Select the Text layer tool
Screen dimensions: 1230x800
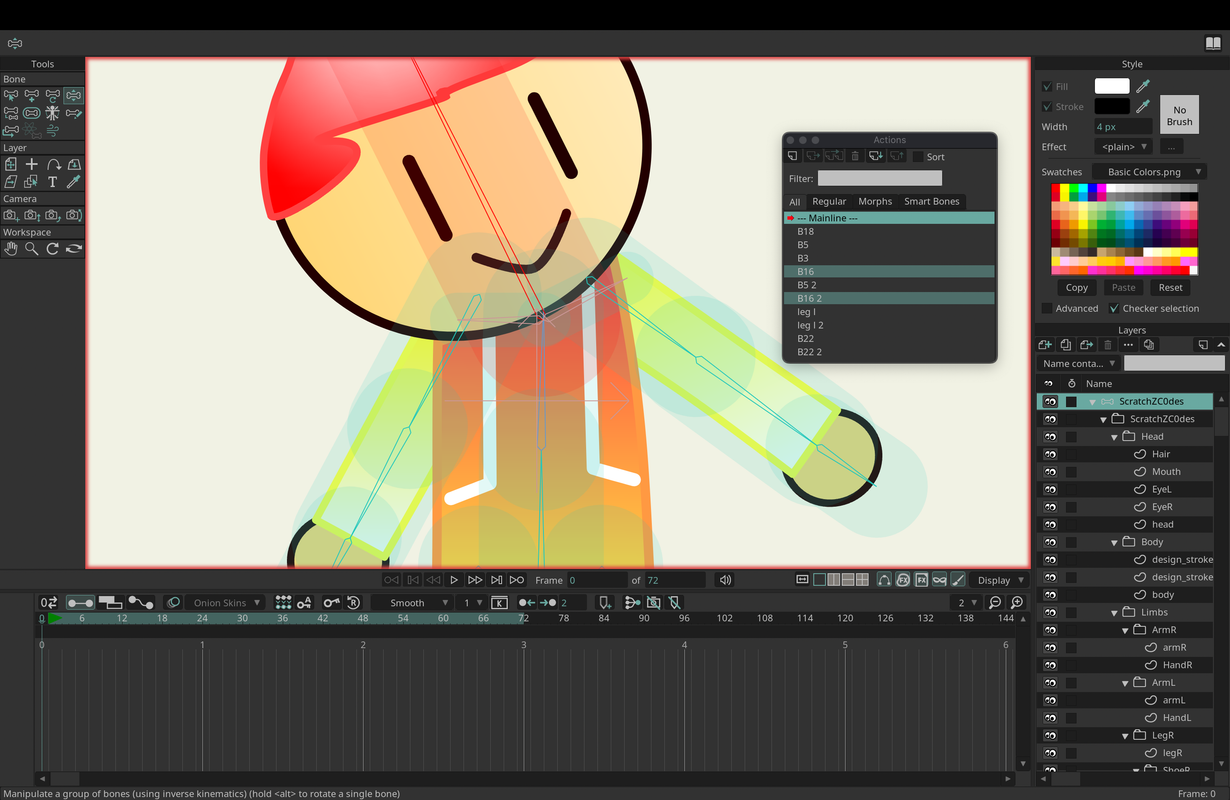53,182
